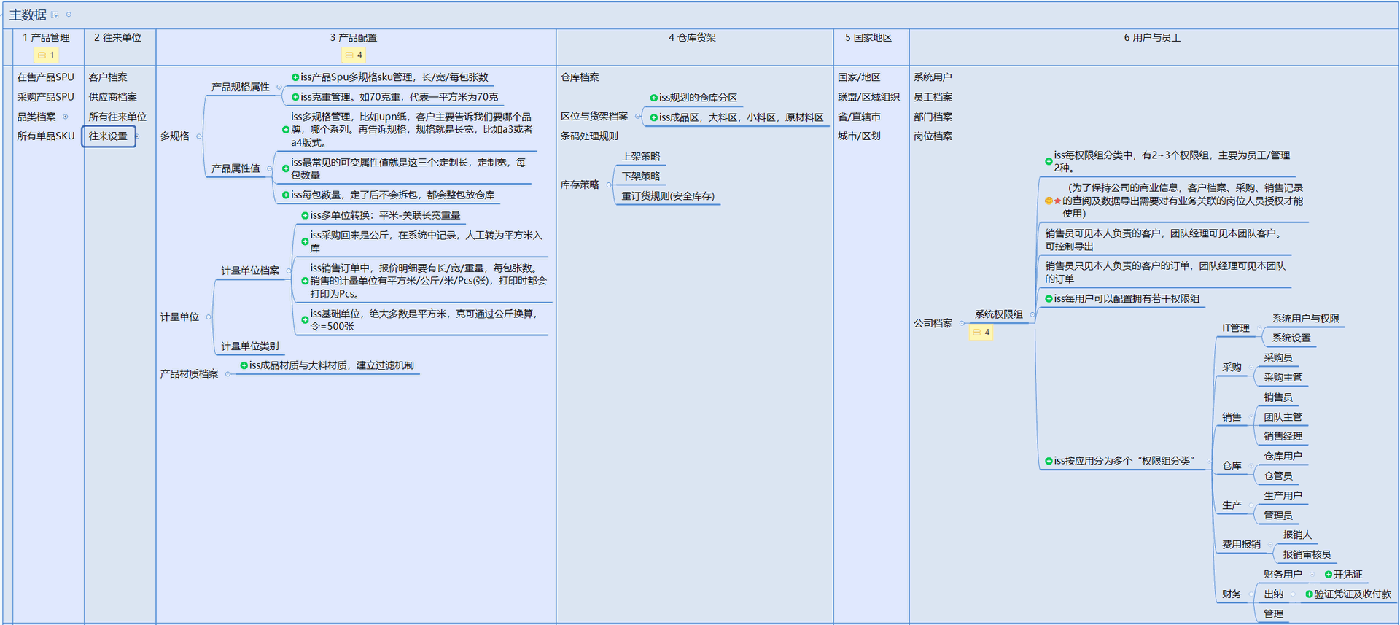1400x625 pixels.
Task: Click the green icon before 开发票 node
Action: pos(1328,575)
